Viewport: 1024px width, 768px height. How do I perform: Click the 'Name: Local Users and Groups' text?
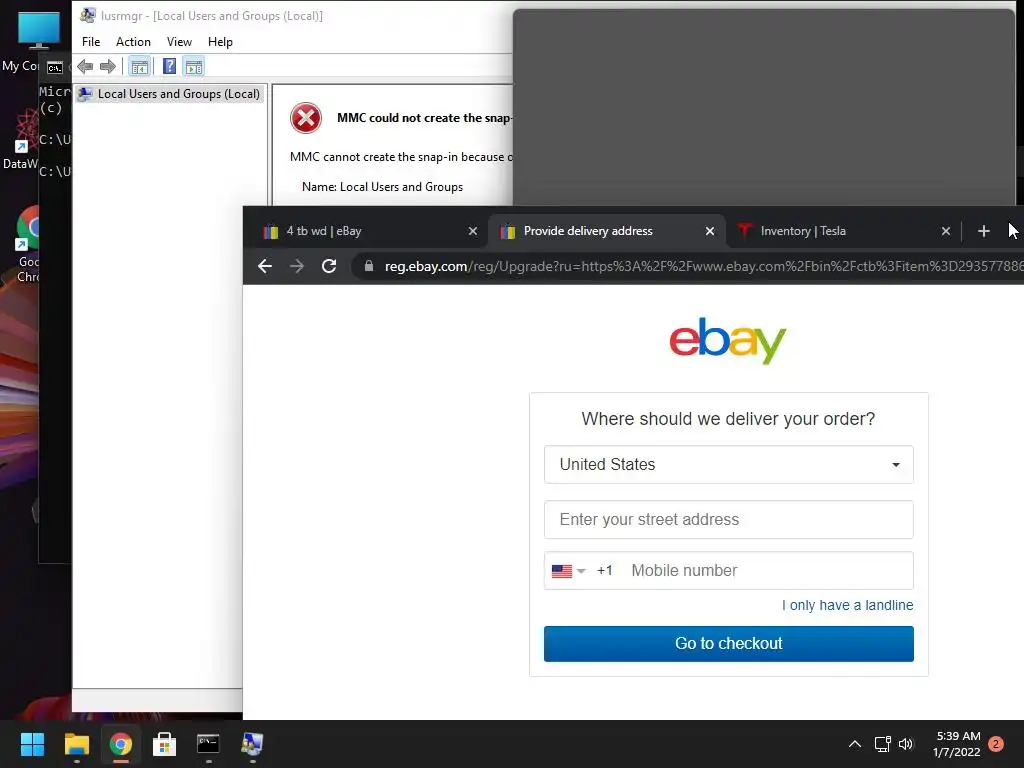382,187
